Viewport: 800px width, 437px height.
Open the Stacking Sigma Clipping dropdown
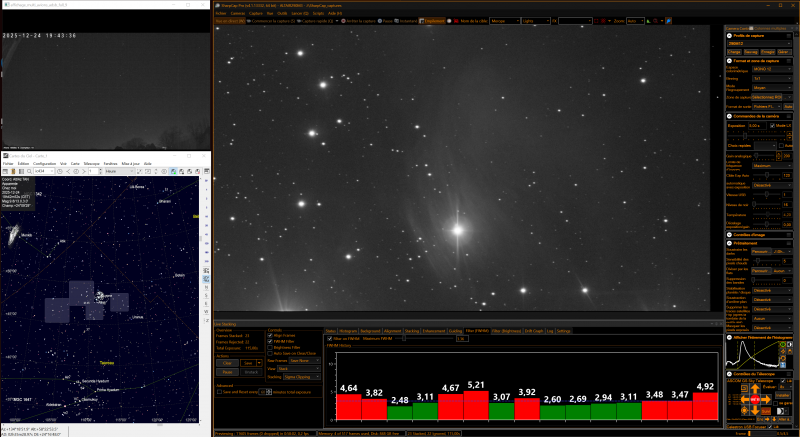(302, 377)
